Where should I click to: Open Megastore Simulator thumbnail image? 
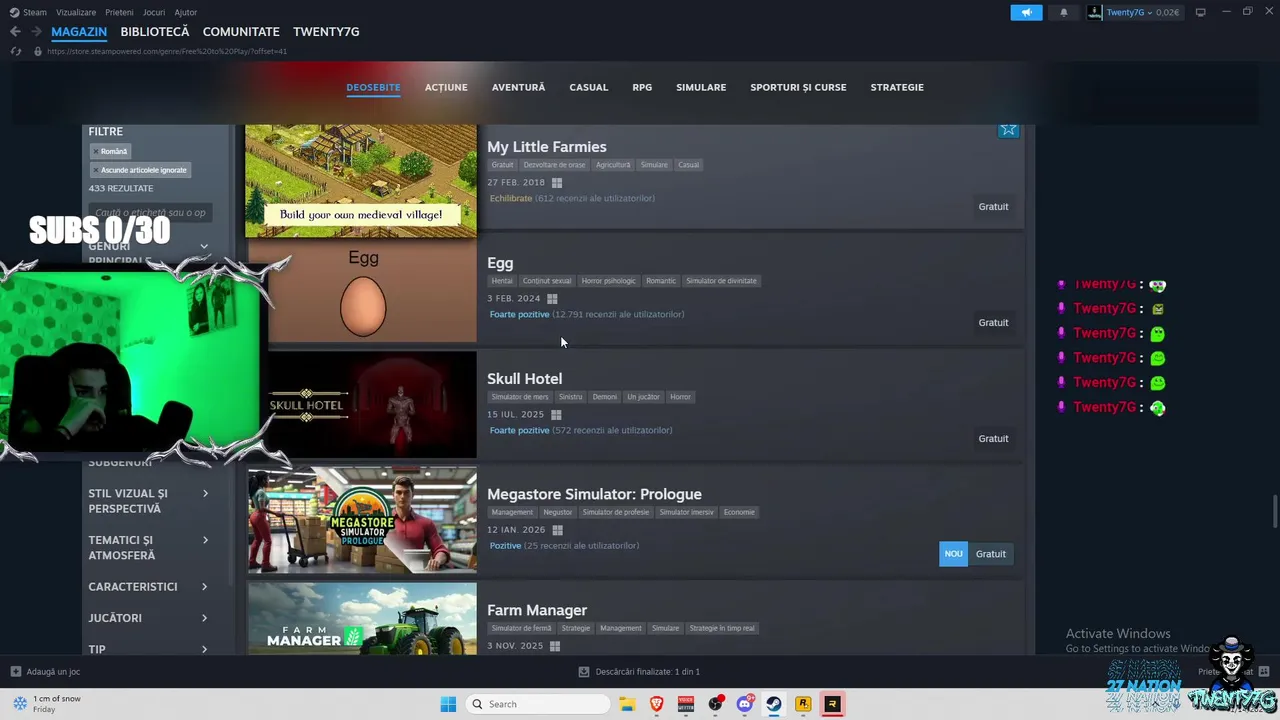pos(362,520)
